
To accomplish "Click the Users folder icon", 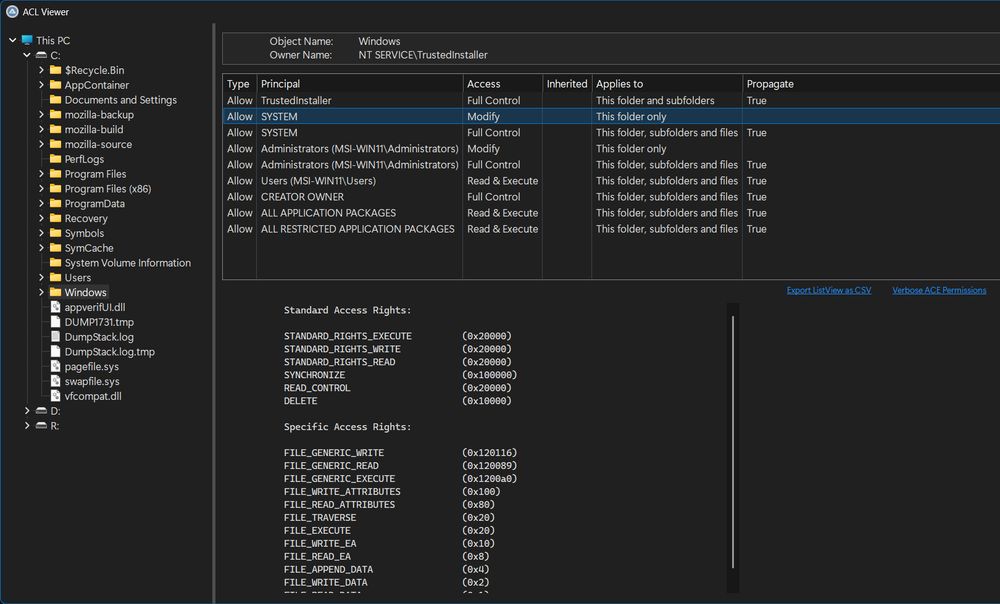I will (55, 277).
